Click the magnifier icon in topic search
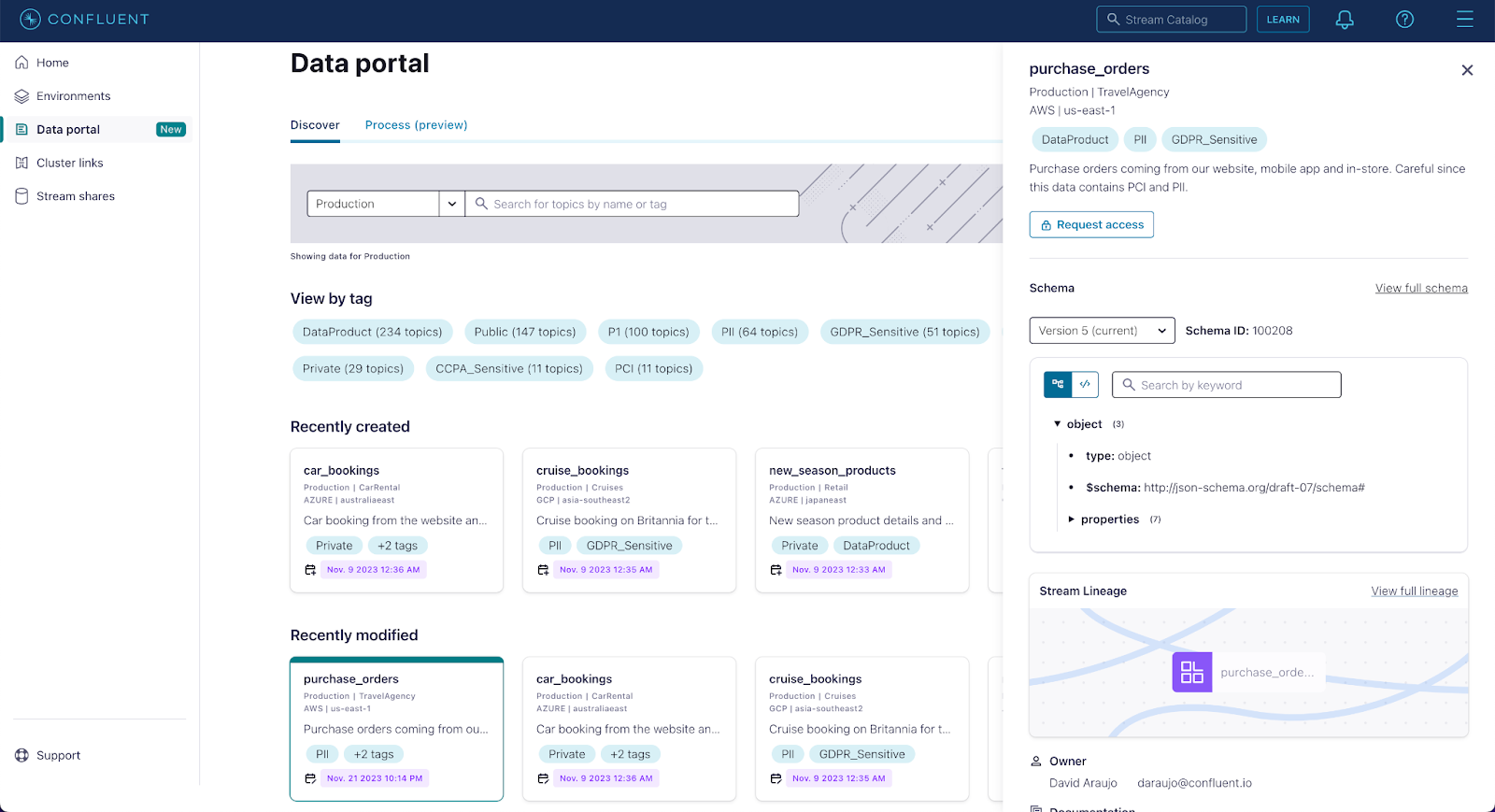 coord(481,204)
